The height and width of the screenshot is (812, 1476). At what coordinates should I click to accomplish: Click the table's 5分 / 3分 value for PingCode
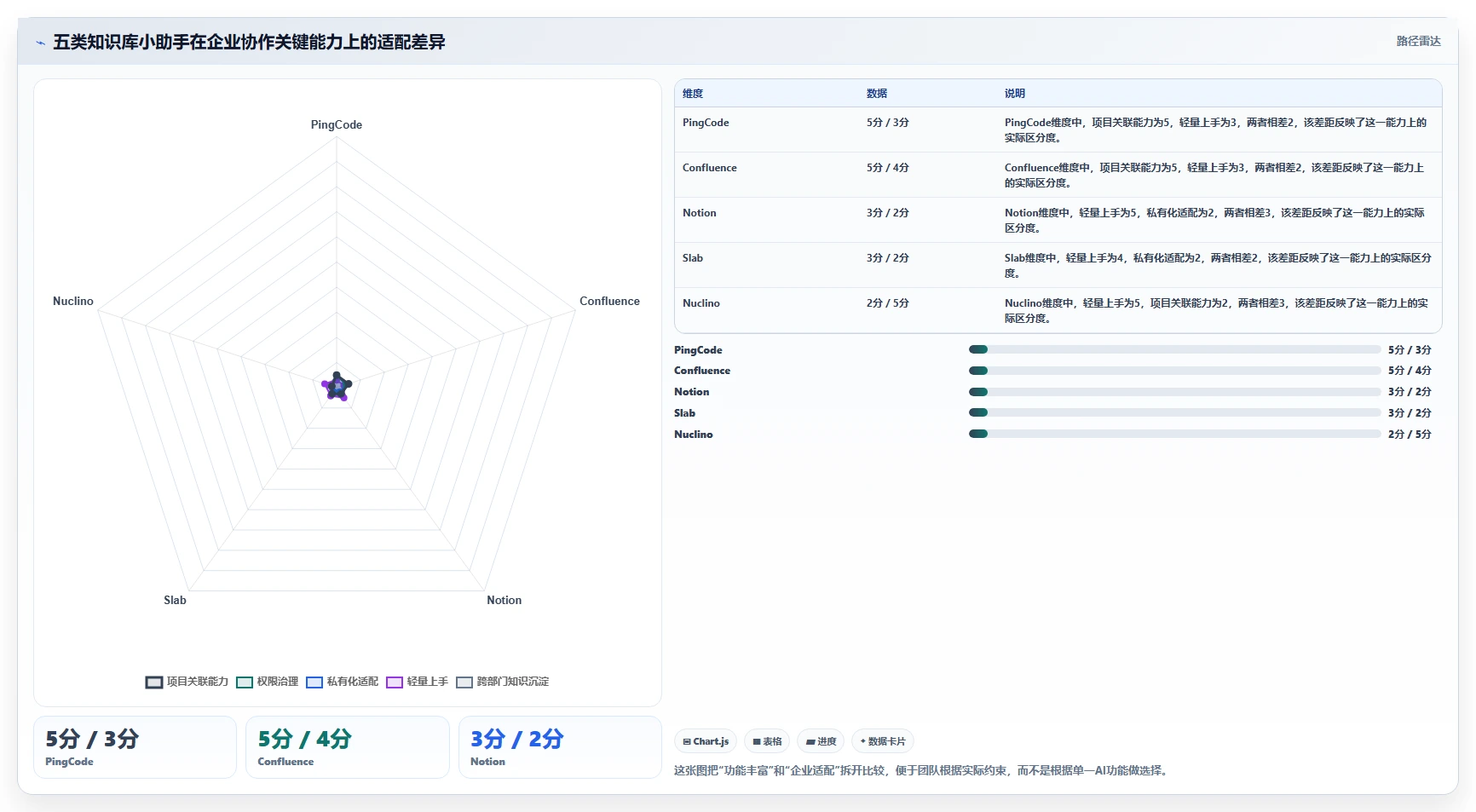click(888, 123)
